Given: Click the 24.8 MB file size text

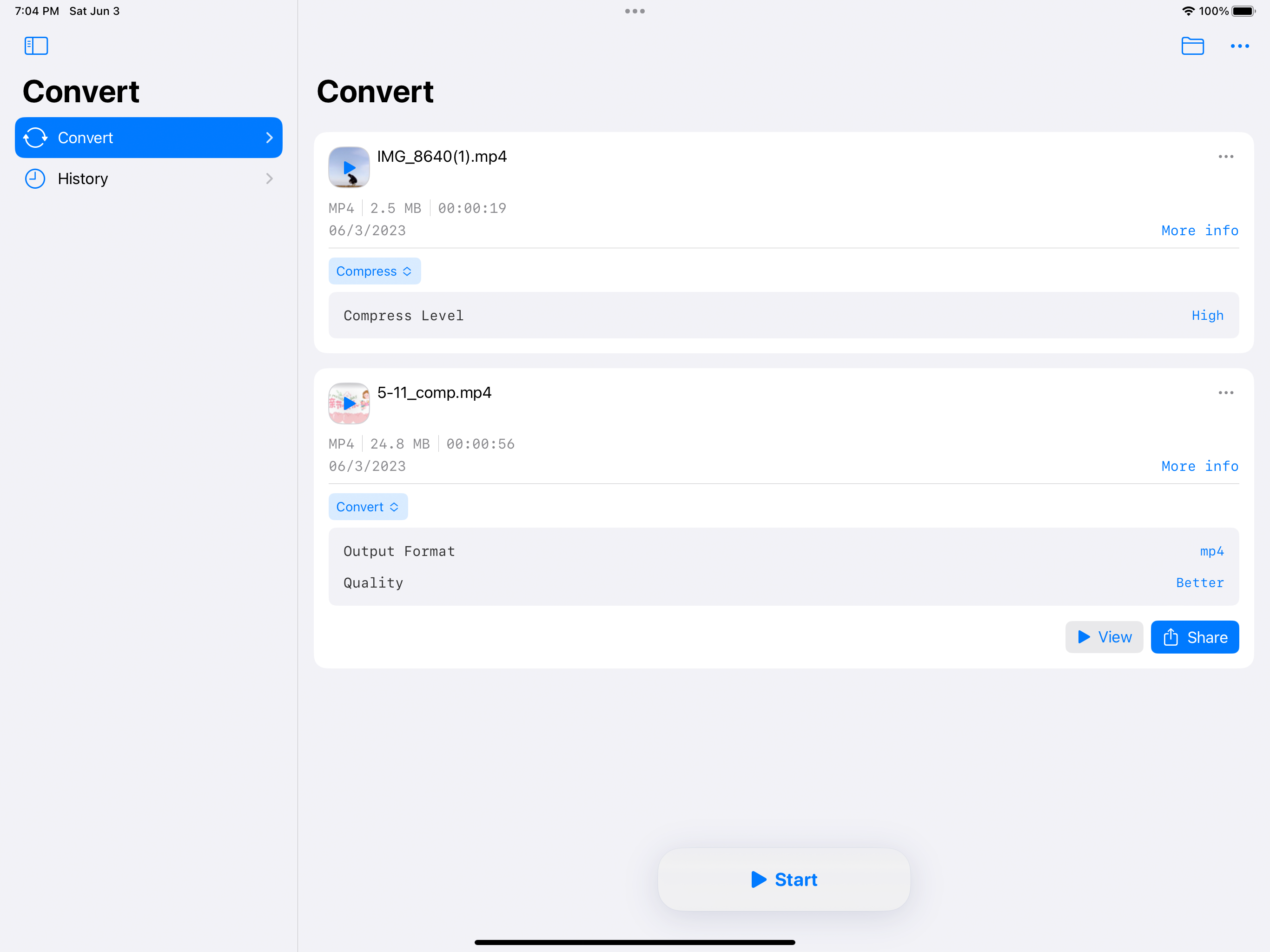Looking at the screenshot, I should coord(400,444).
